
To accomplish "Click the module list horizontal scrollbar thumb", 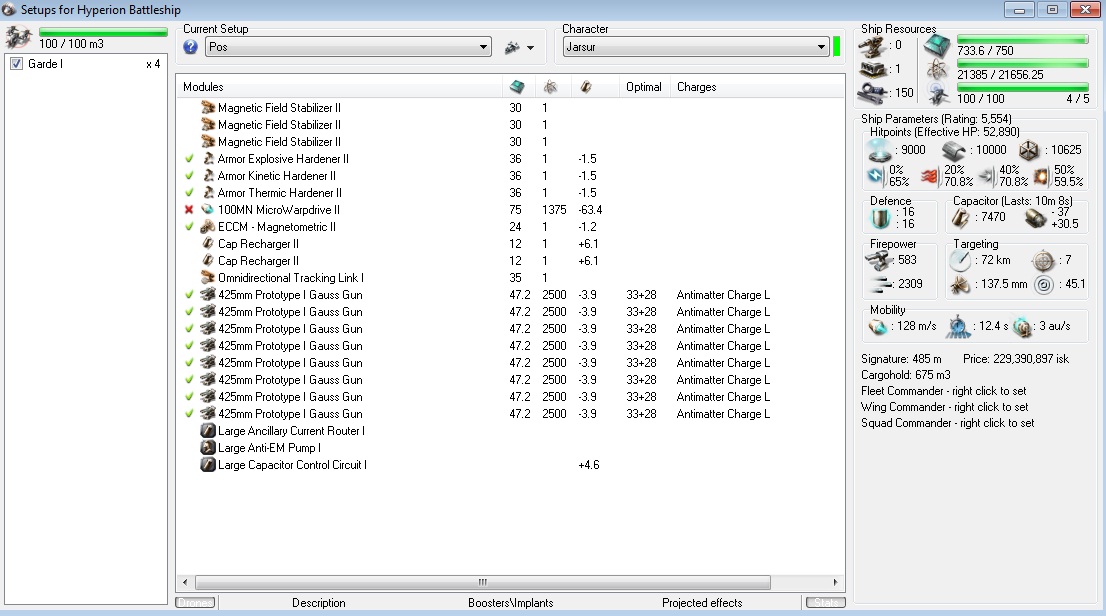I will [482, 583].
